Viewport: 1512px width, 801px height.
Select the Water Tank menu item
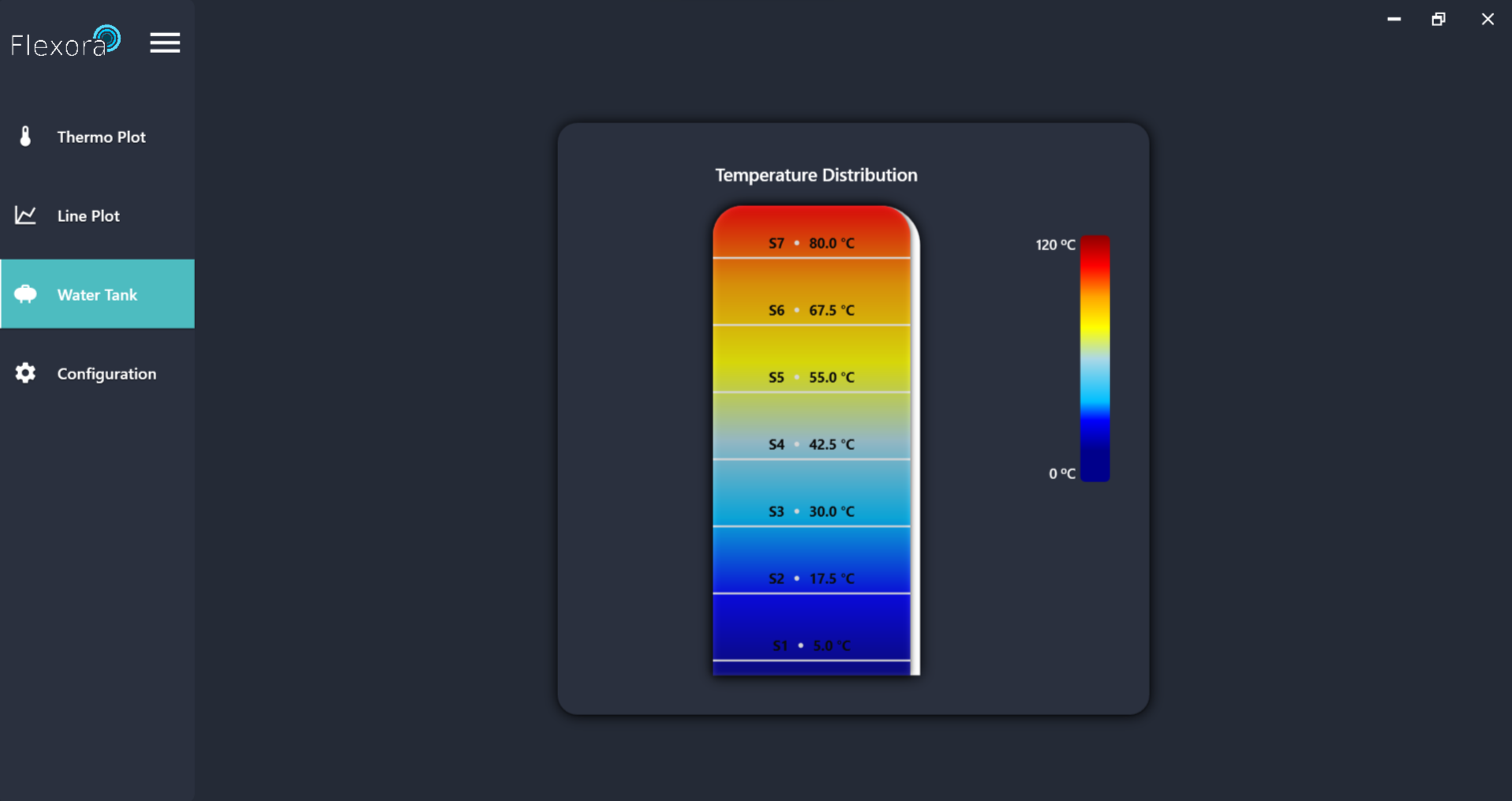(97, 294)
